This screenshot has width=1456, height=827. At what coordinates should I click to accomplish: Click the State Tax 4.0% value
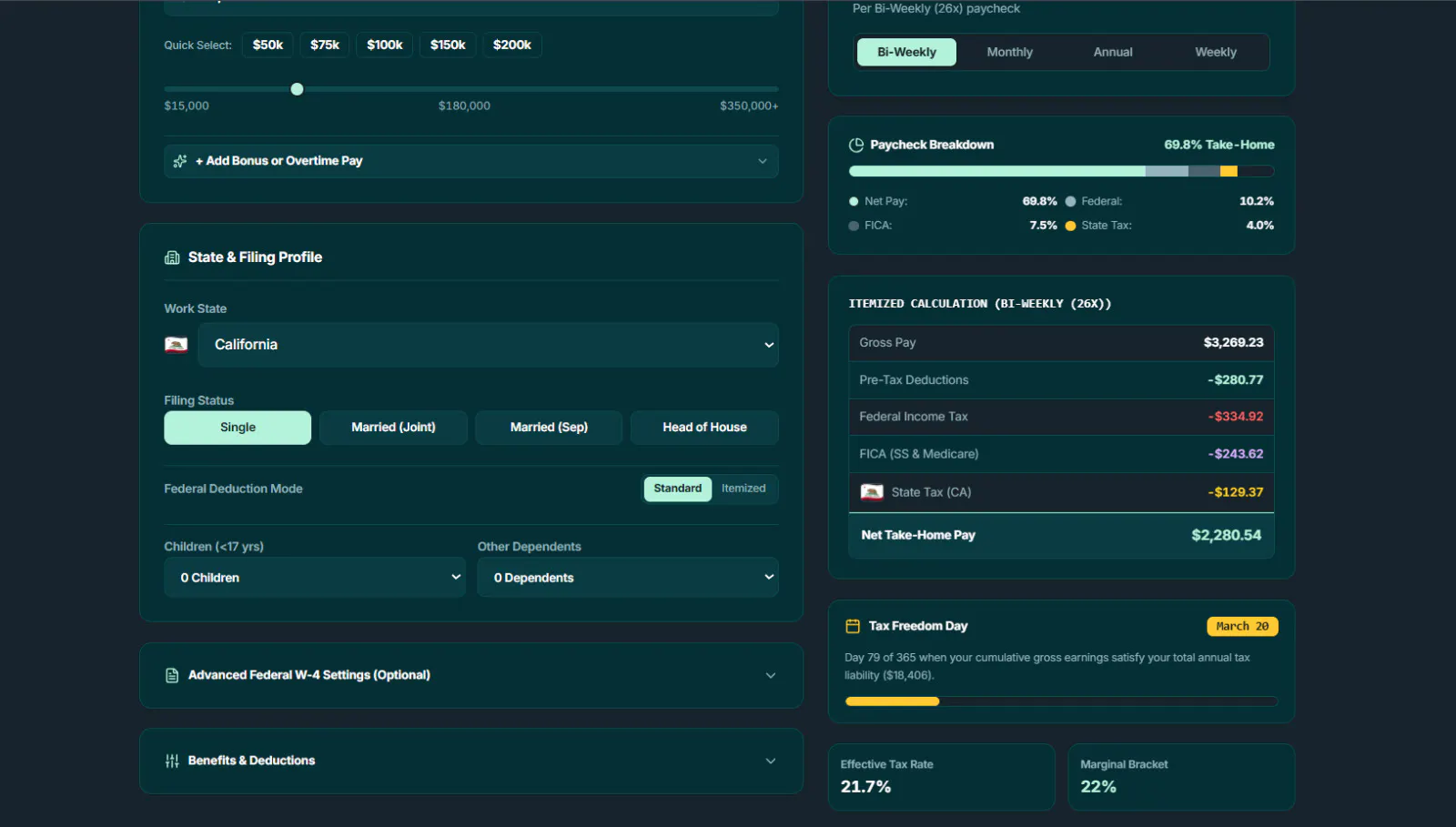click(1259, 226)
